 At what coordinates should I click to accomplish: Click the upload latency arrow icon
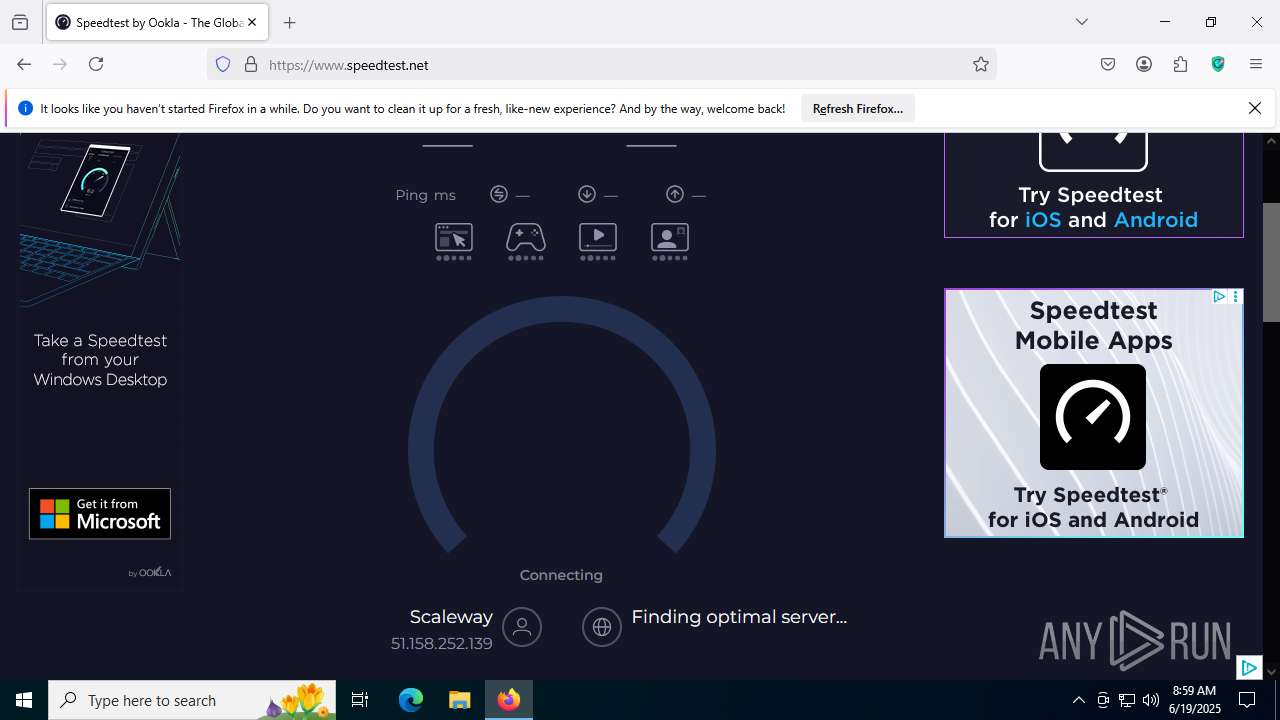click(675, 194)
